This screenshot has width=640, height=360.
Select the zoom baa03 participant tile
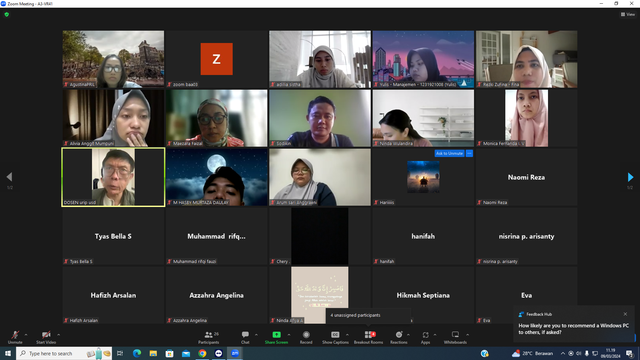point(217,59)
